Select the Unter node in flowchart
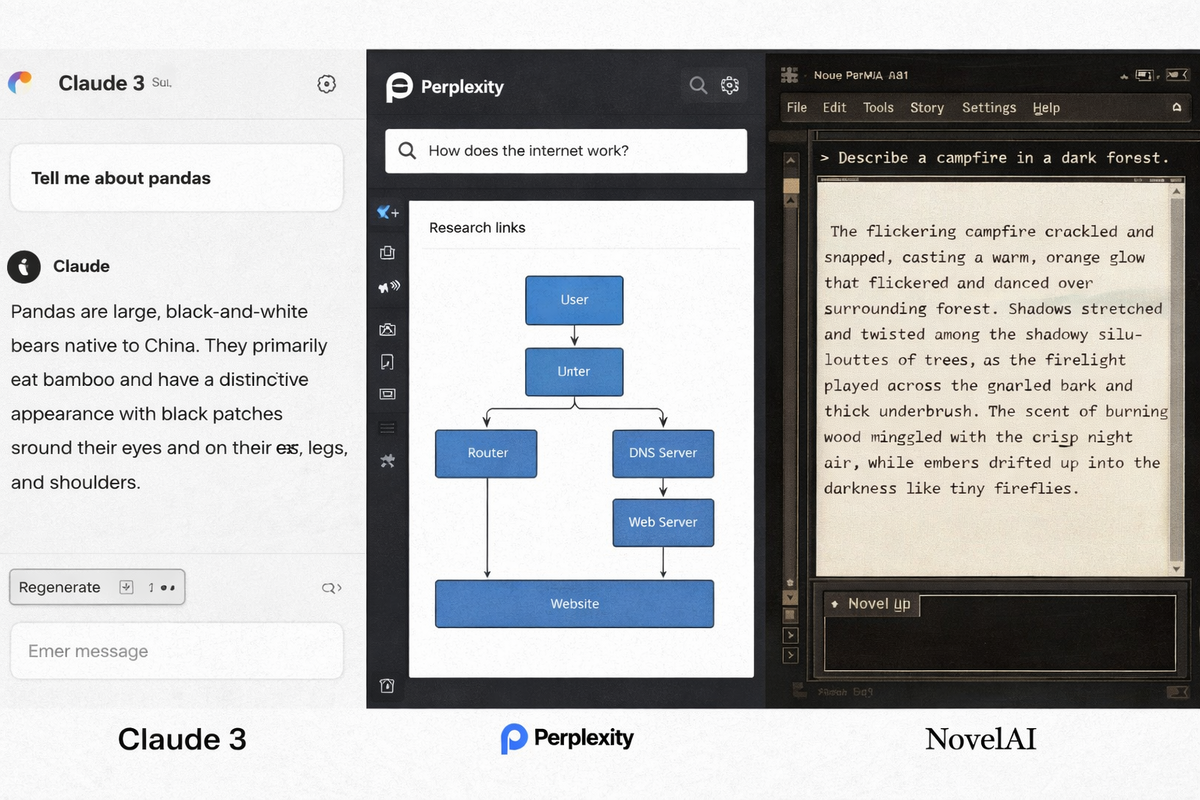Screen dimensions: 1200x800 tap(574, 371)
